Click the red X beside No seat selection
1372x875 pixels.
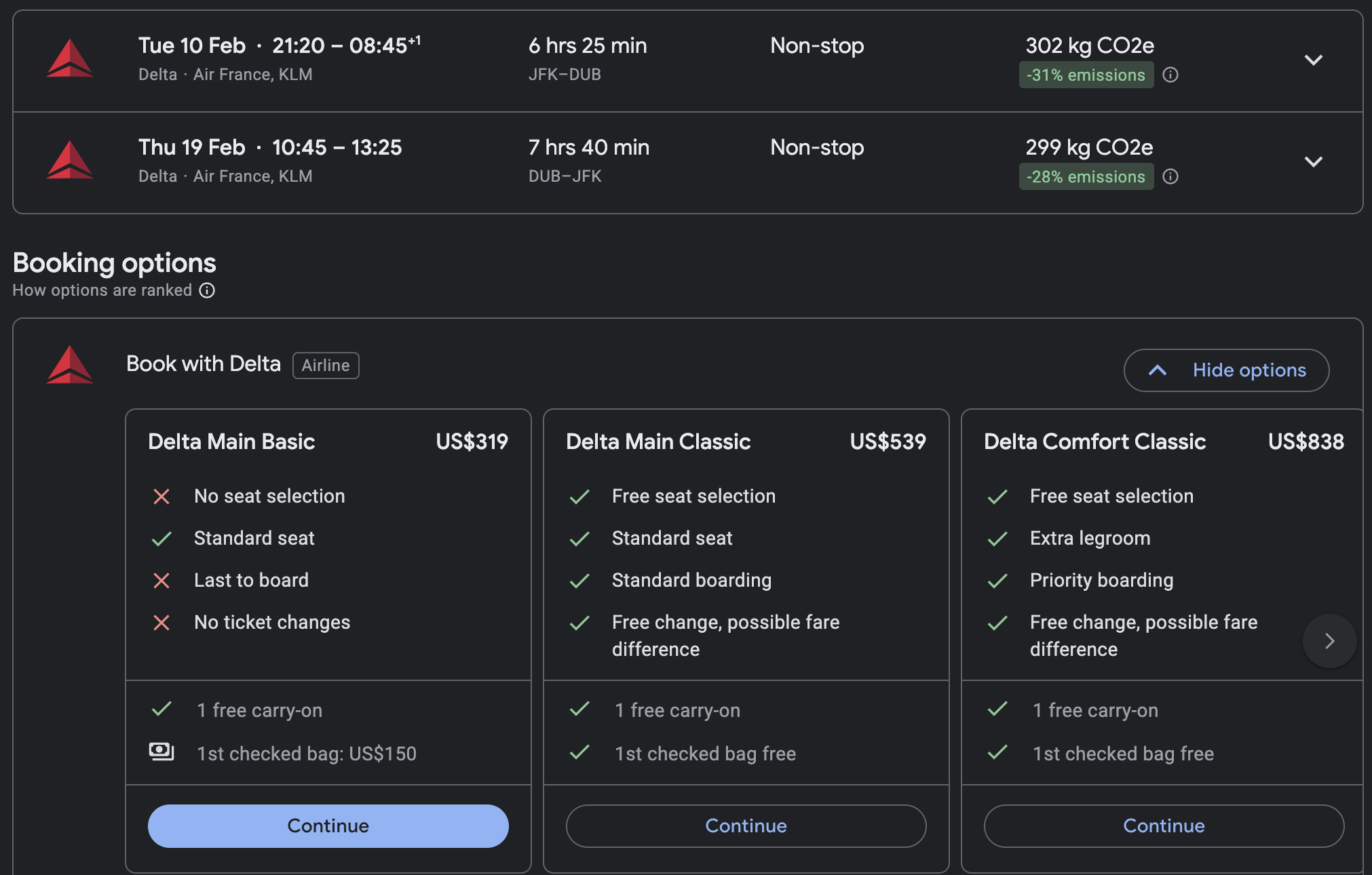coord(161,497)
